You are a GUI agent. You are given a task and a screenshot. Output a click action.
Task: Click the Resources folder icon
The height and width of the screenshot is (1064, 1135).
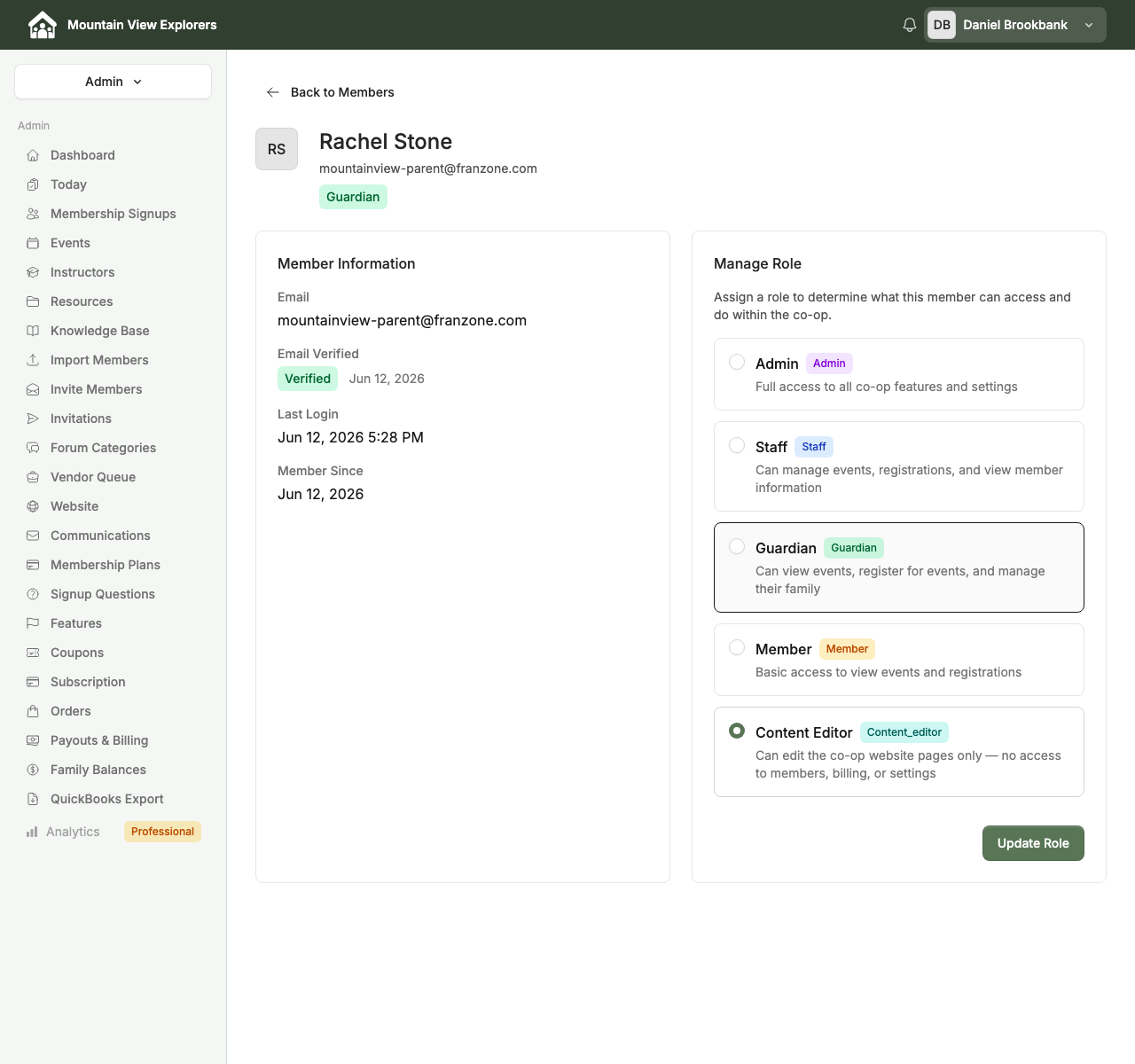point(33,301)
